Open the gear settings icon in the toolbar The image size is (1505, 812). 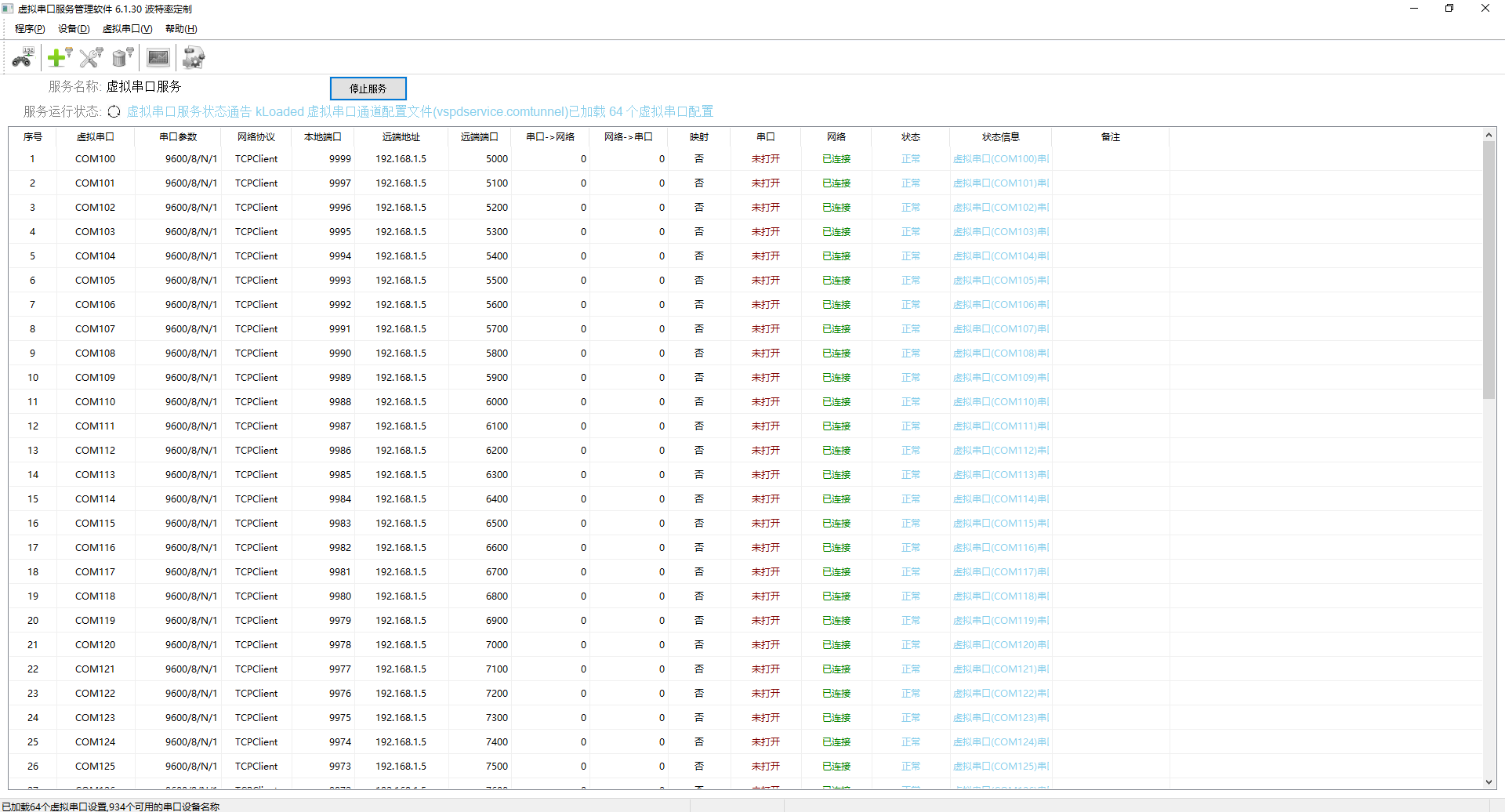[x=193, y=57]
